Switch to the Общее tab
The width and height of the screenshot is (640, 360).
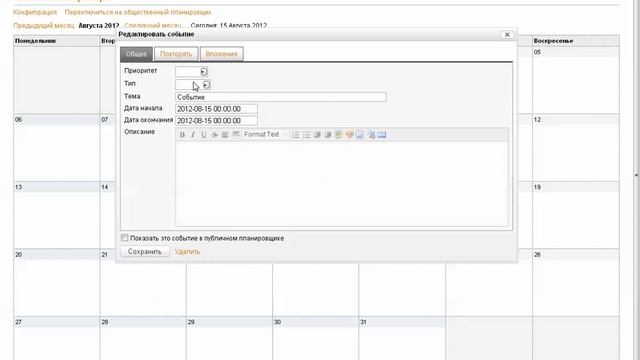[136, 54]
